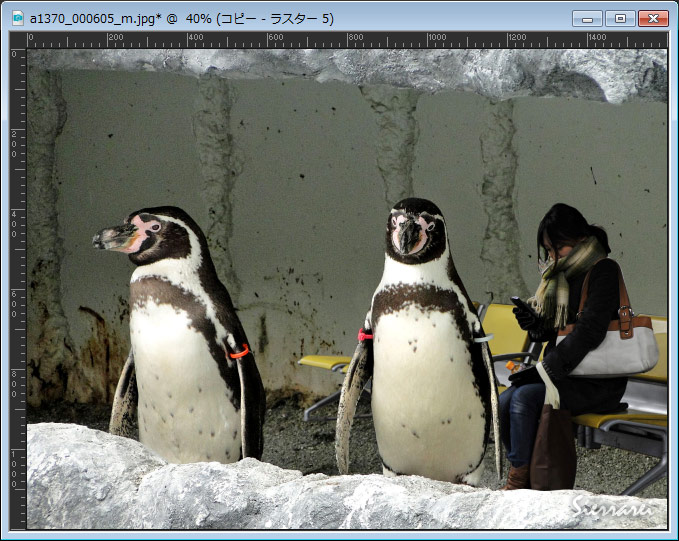Minimize the a1370_000605_m.jpg image window
The image size is (679, 541).
click(587, 18)
